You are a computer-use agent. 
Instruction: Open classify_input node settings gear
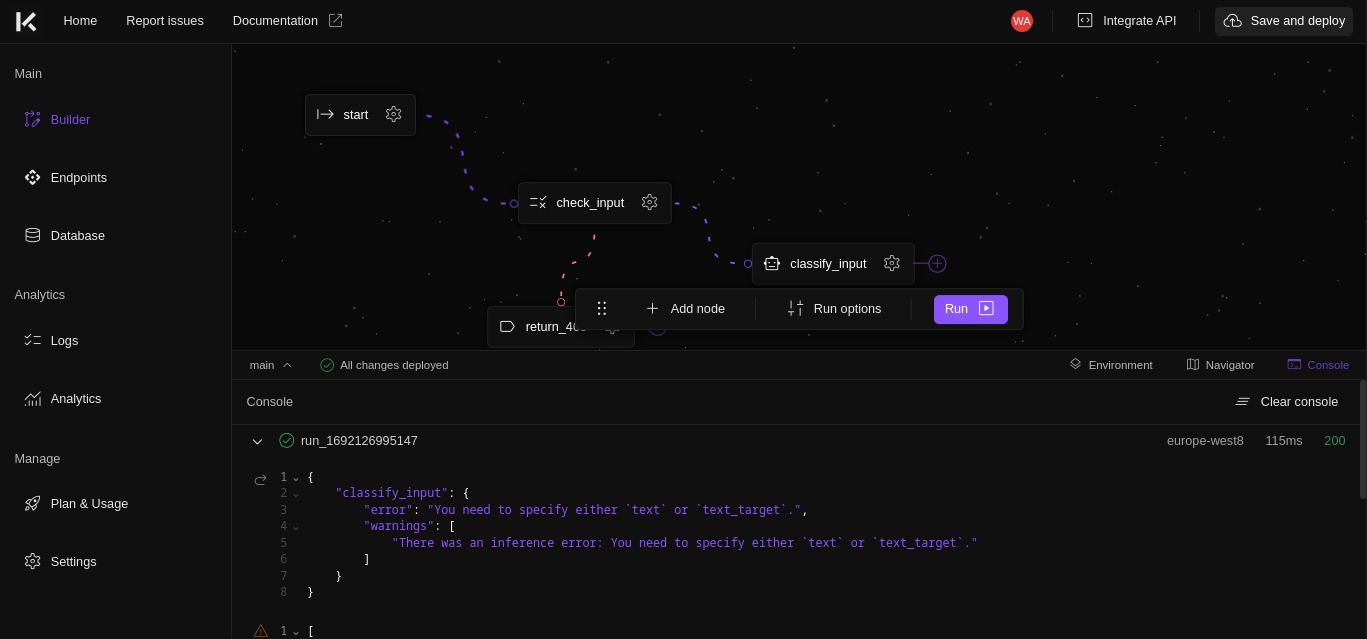[x=892, y=264]
